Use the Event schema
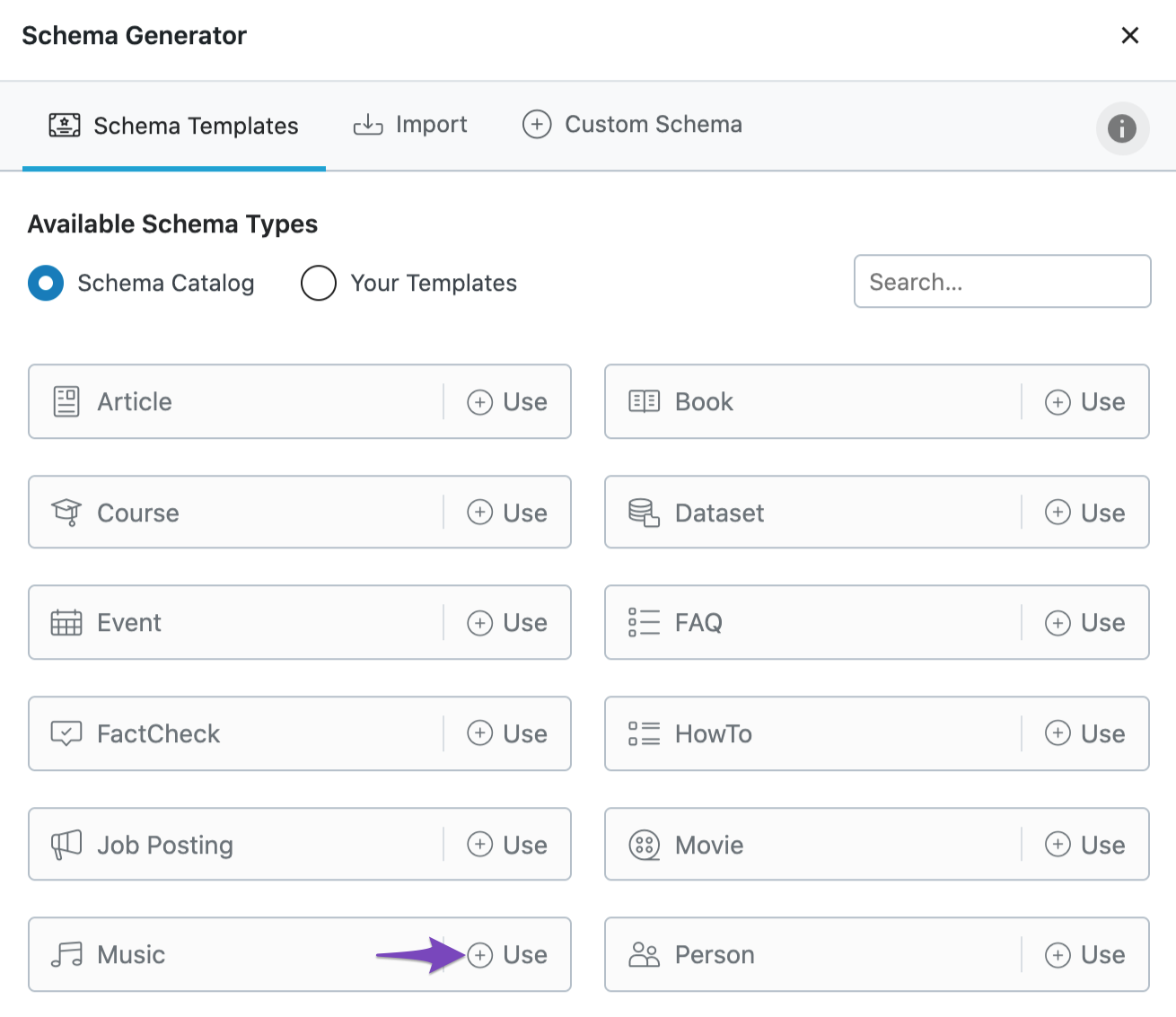The height and width of the screenshot is (1017, 1176). coord(507,622)
